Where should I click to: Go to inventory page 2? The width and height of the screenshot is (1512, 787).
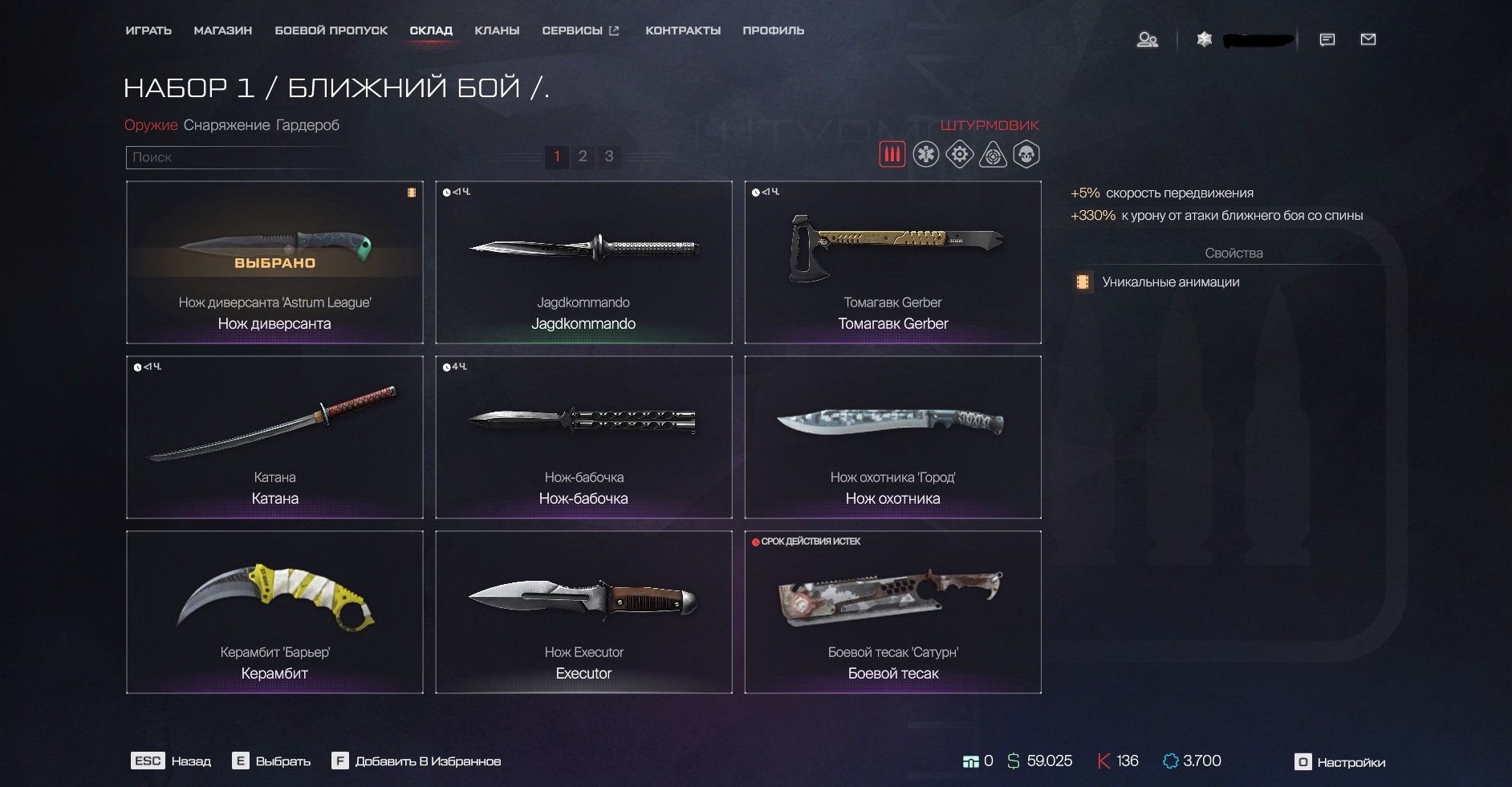(583, 156)
